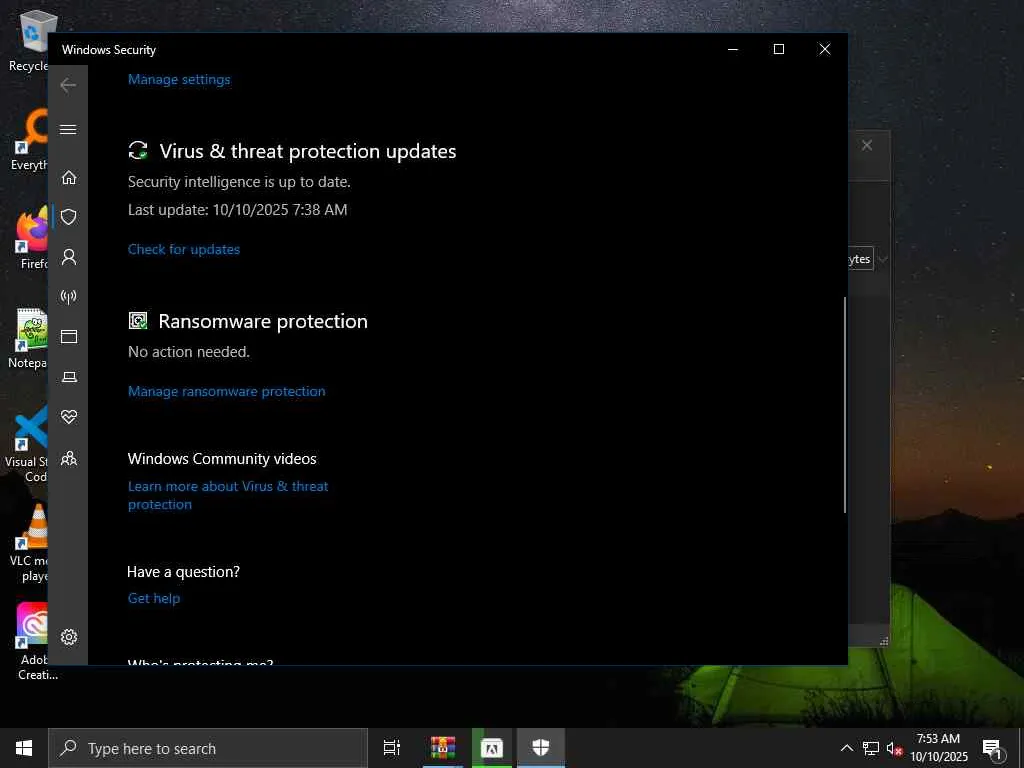
Task: Click the Windows Community videos heading
Action: point(222,458)
